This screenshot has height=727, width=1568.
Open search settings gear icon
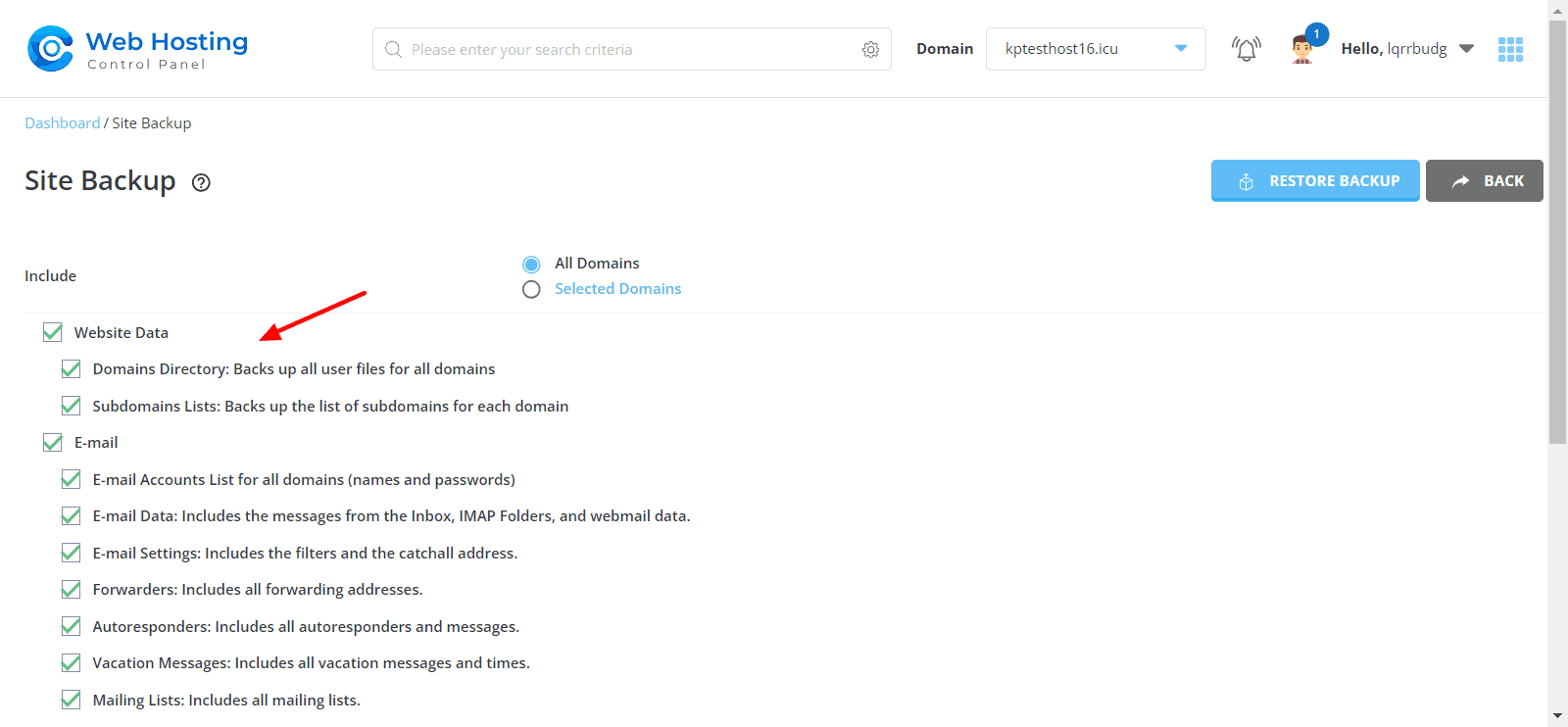tap(870, 50)
